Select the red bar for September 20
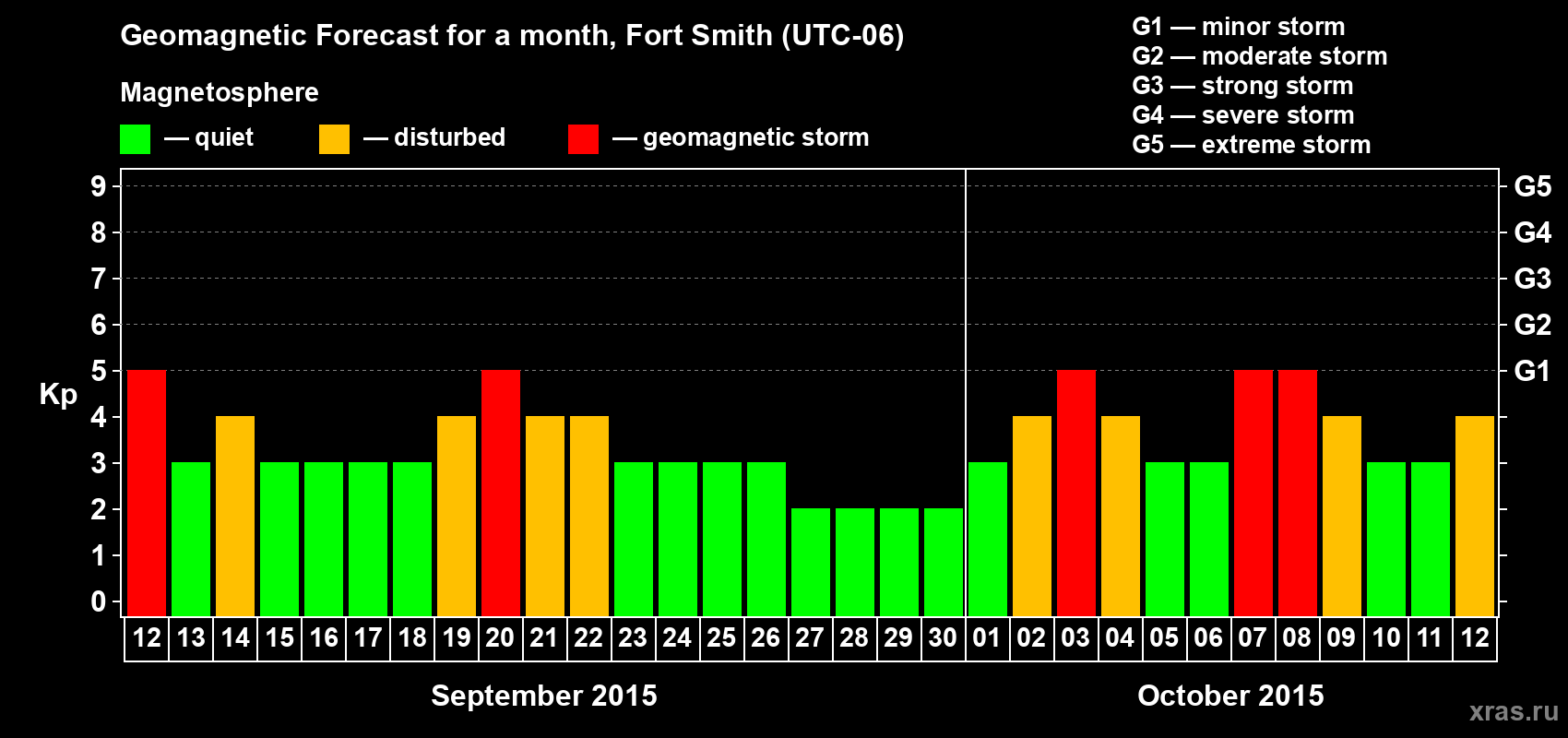The image size is (1568, 738). (501, 493)
